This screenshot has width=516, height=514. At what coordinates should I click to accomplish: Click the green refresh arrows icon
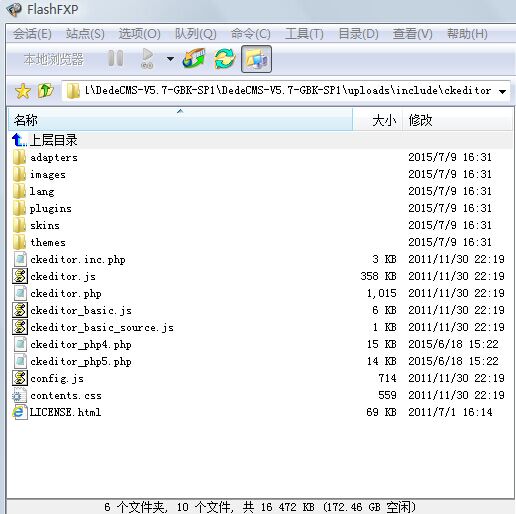[225, 59]
